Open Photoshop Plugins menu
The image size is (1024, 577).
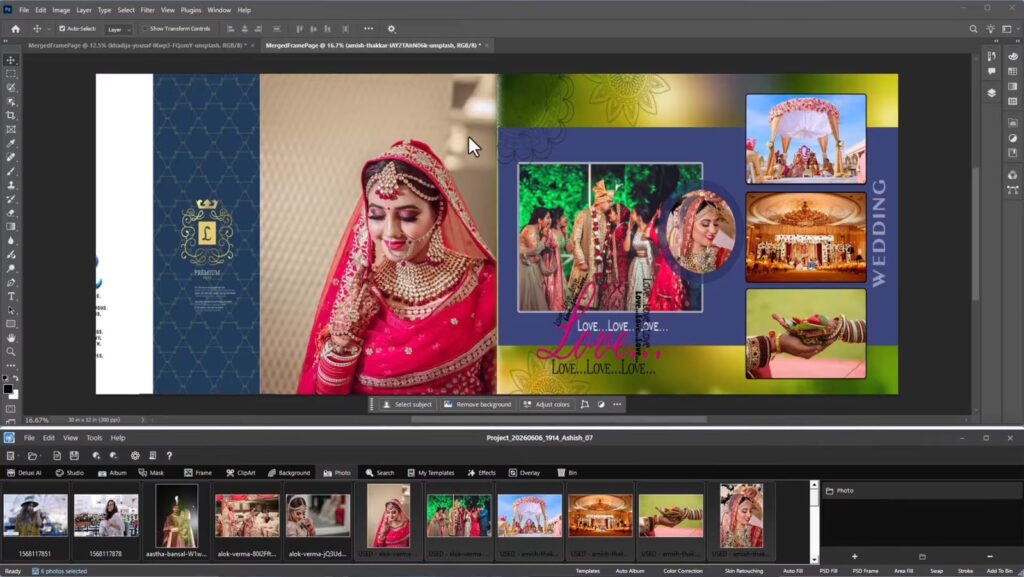point(191,10)
